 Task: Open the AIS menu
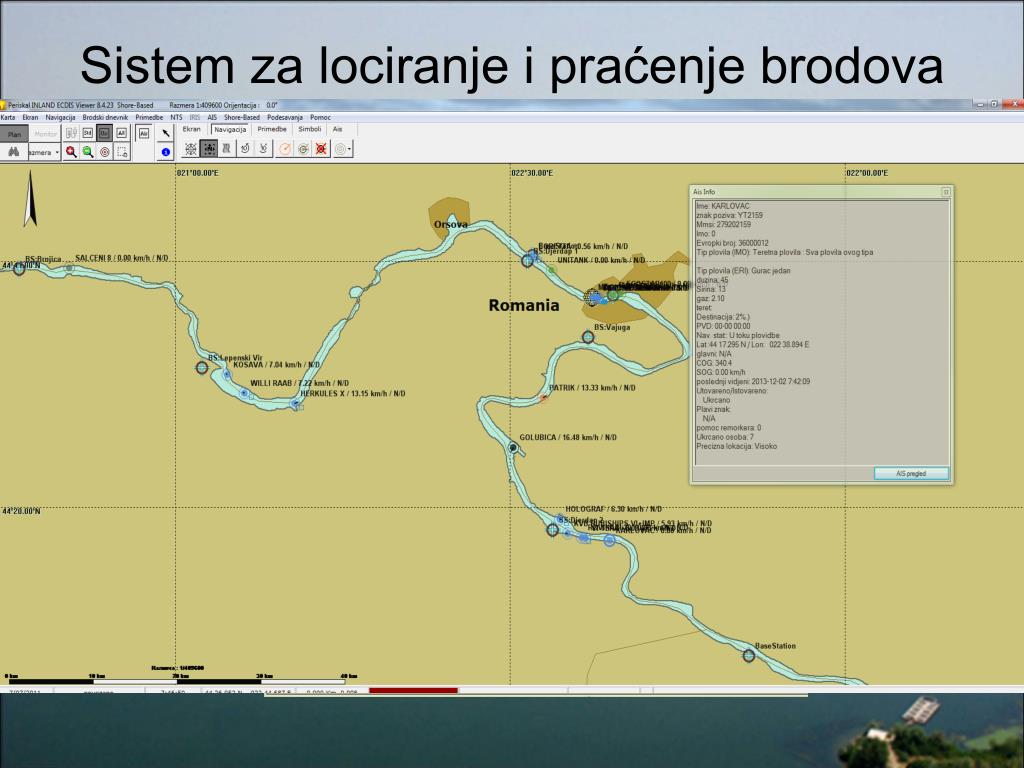(212, 118)
